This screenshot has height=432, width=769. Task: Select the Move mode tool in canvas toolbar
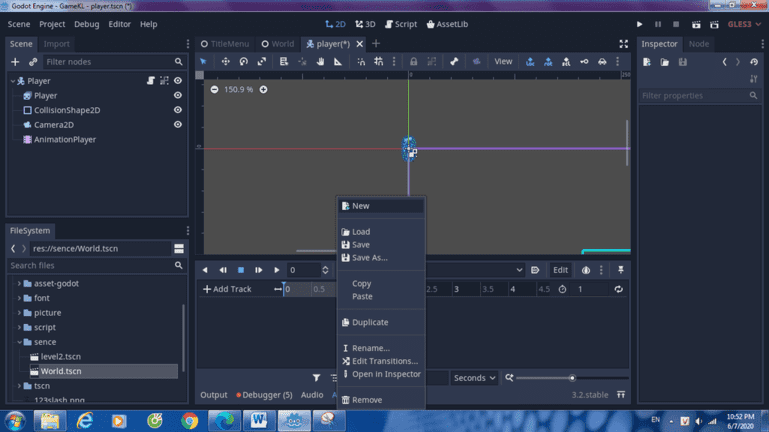[x=225, y=62]
